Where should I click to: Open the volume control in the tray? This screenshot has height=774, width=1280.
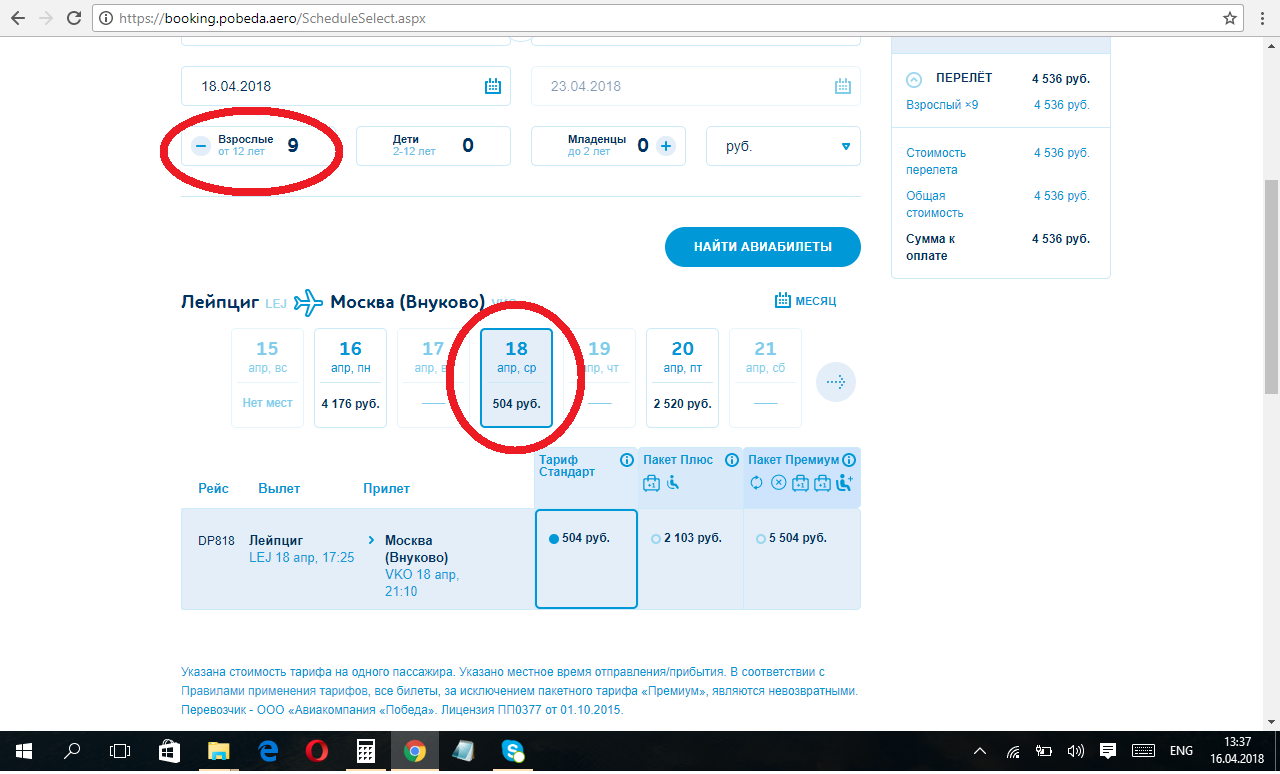coord(1076,751)
